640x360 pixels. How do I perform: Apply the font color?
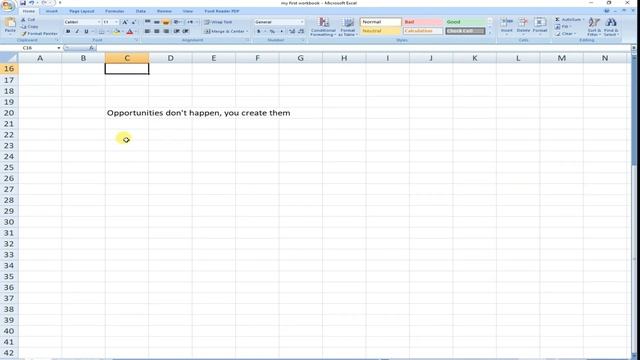[130, 31]
